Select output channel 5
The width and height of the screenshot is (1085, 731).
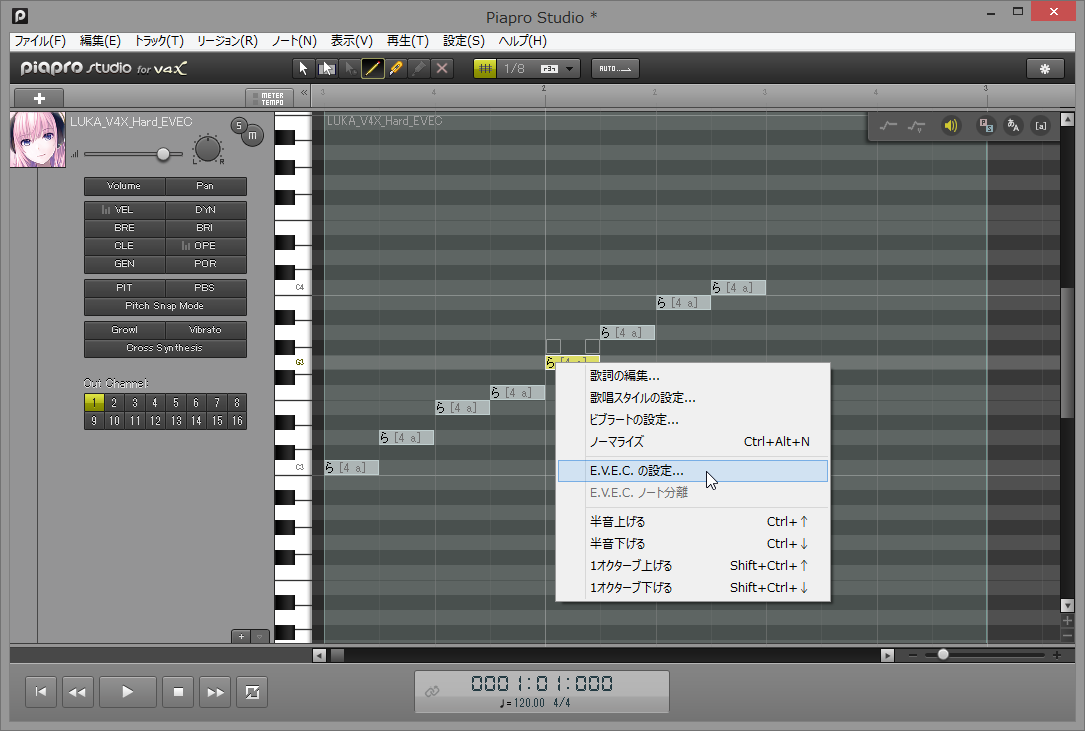click(176, 402)
